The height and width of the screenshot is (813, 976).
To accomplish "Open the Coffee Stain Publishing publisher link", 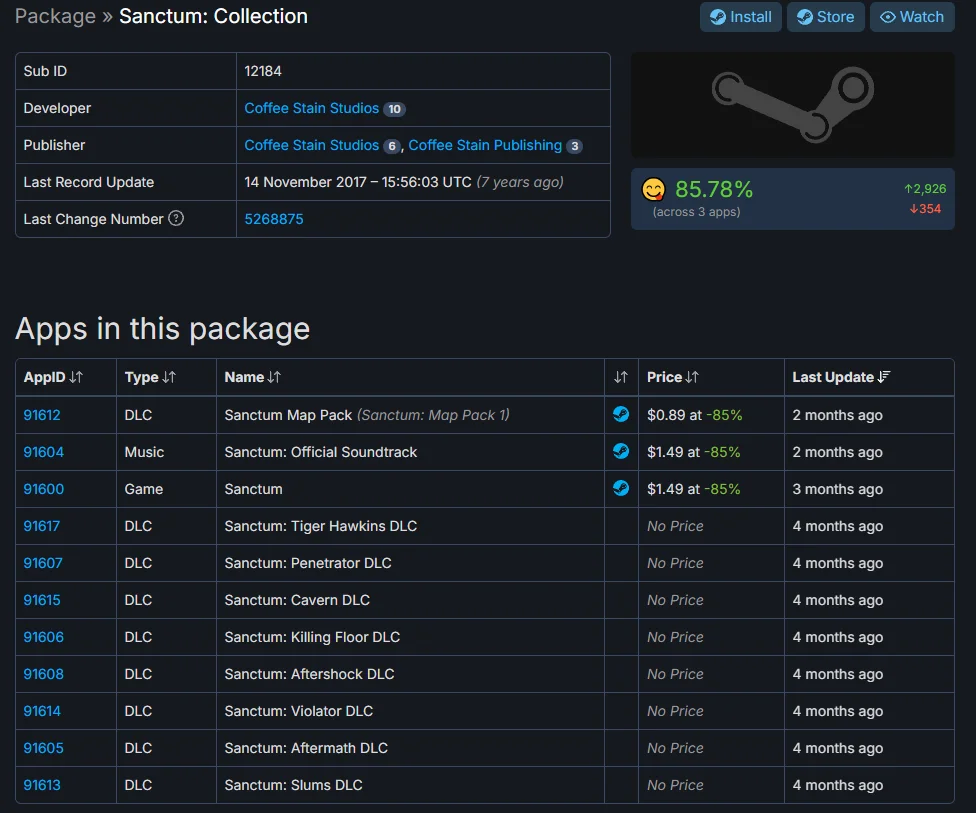I will (x=485, y=145).
